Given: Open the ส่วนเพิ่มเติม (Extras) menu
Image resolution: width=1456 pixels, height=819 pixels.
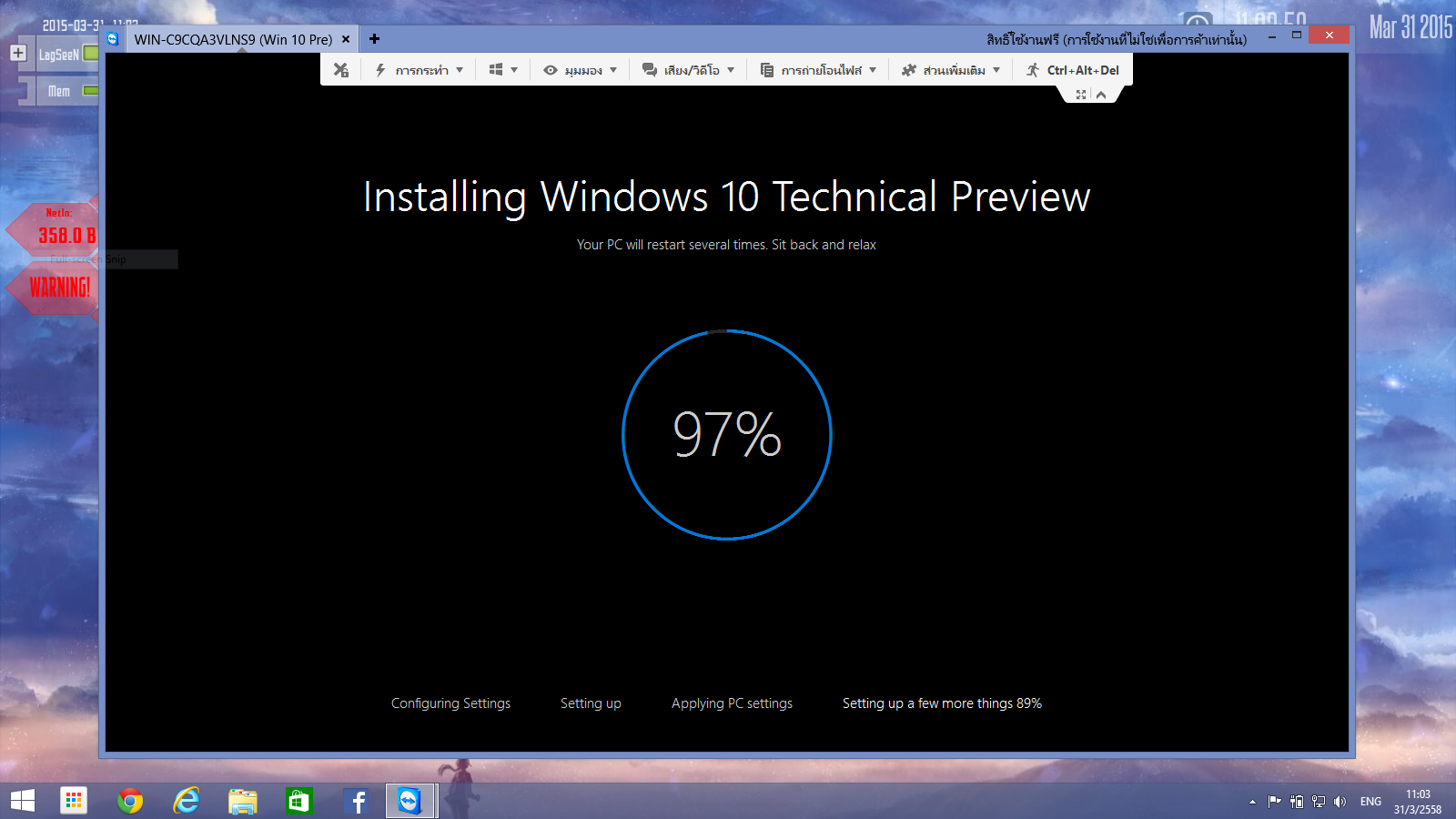Looking at the screenshot, I should [951, 70].
